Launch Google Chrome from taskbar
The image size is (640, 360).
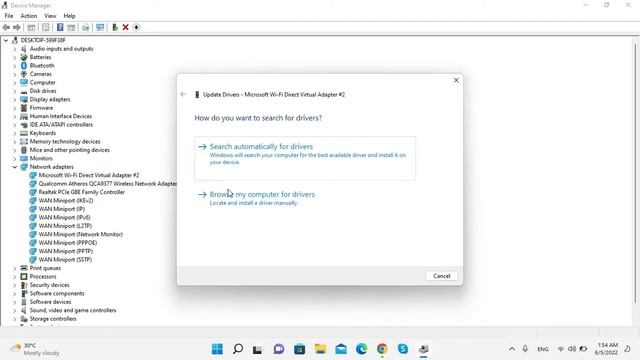click(382, 349)
